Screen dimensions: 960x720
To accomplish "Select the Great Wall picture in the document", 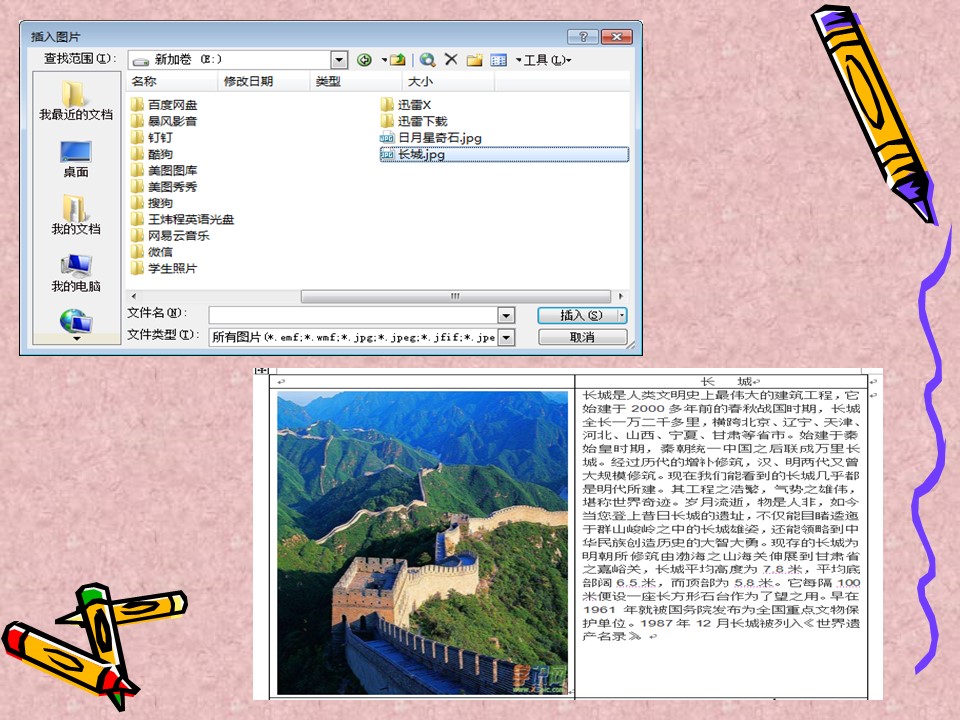I will coord(422,542).
